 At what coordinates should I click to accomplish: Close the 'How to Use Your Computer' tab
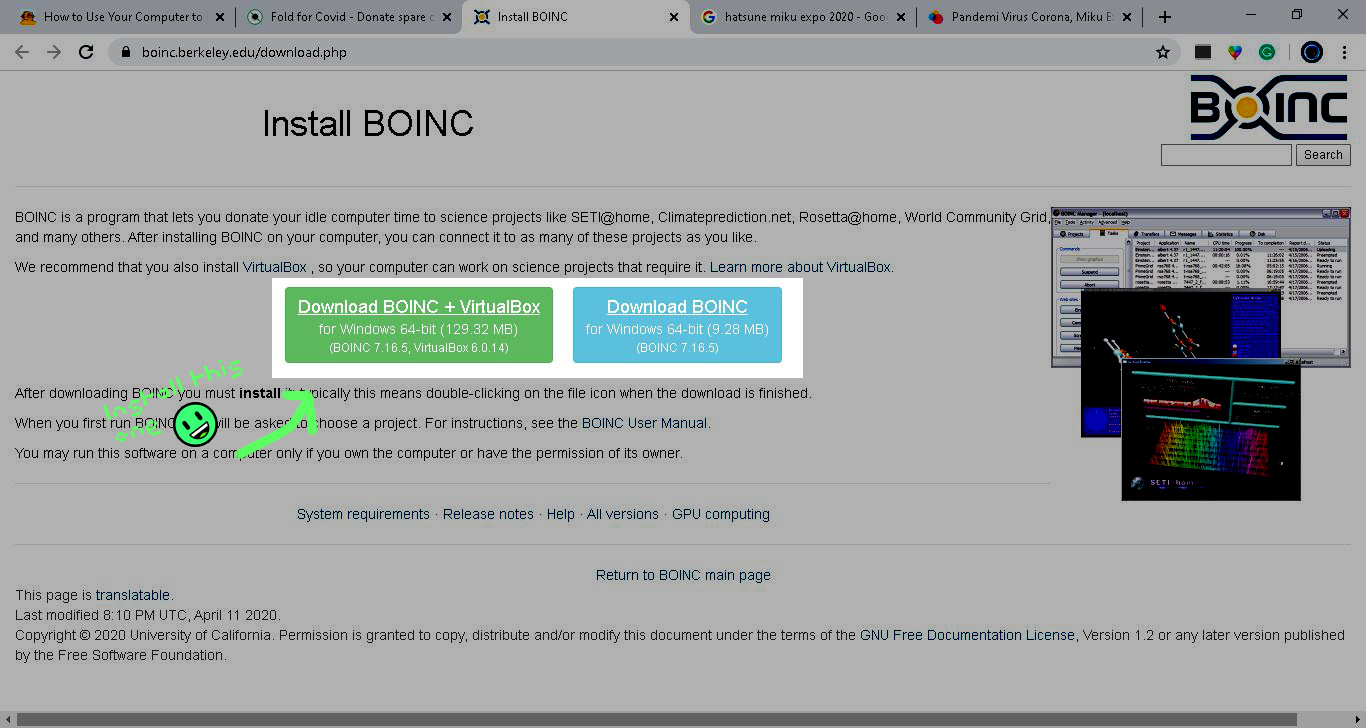(x=220, y=17)
